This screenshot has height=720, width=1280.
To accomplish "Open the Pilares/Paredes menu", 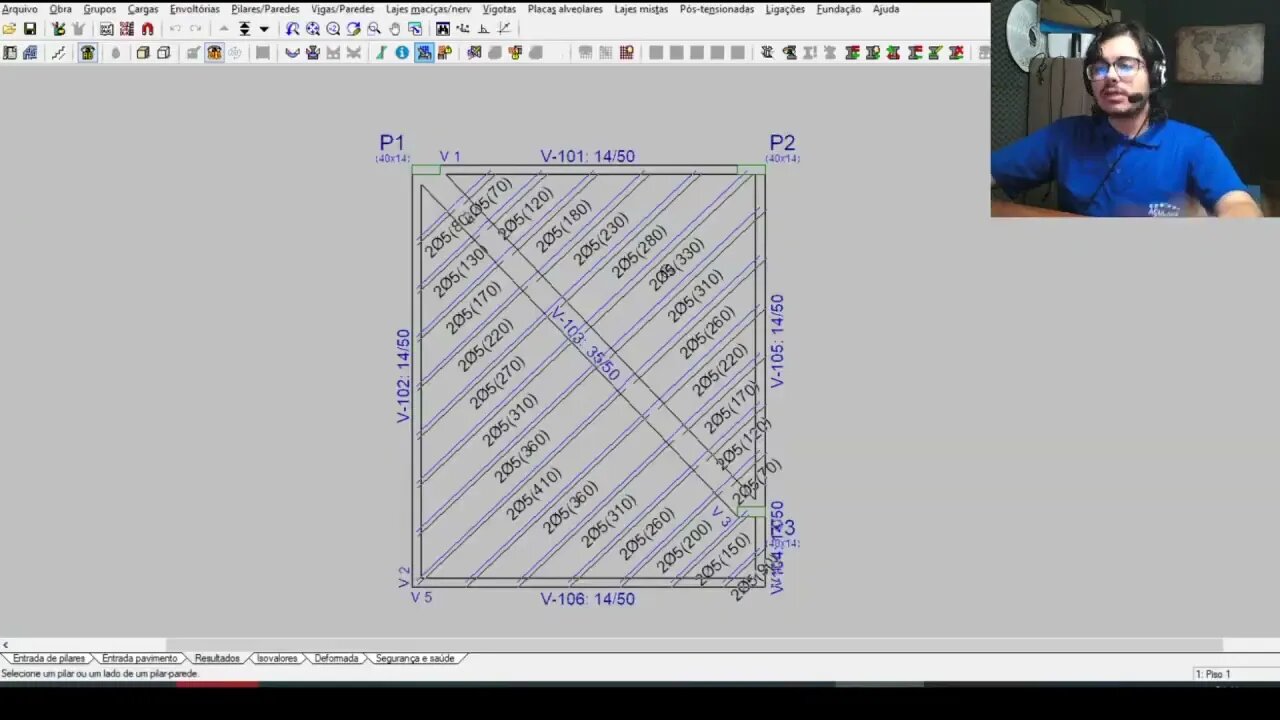I will 265,9.
